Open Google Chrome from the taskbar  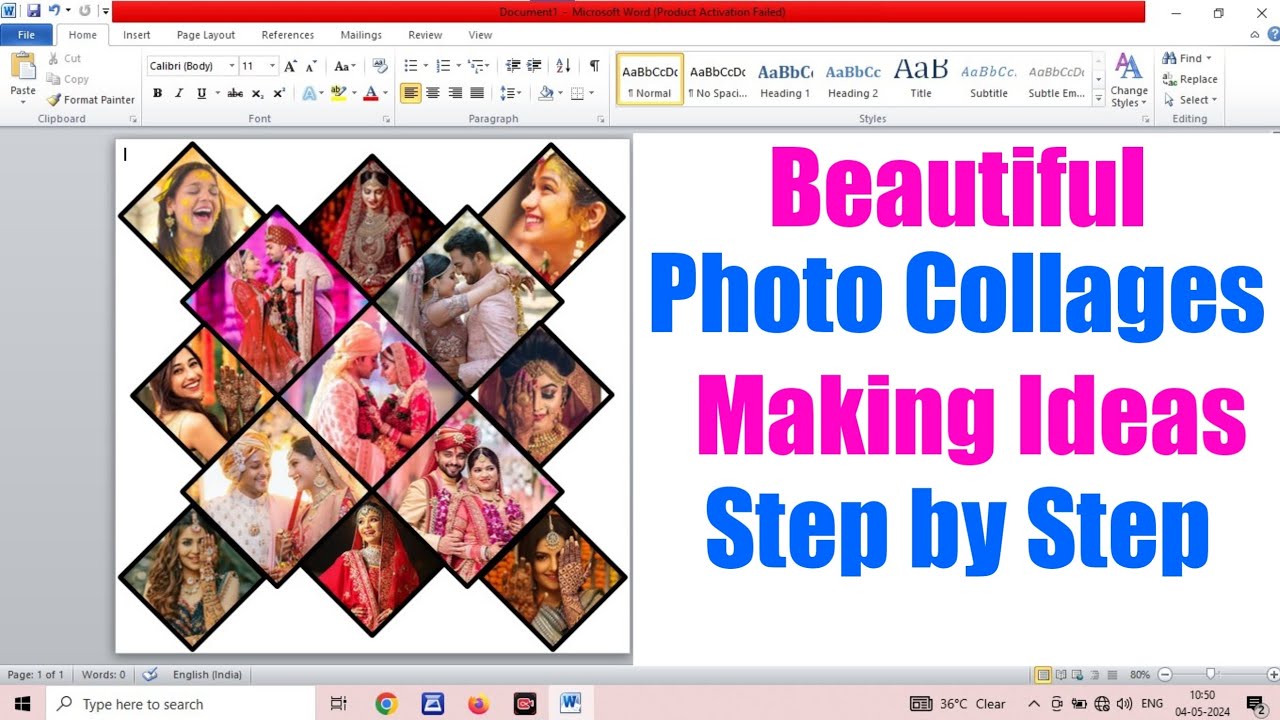tap(386, 704)
